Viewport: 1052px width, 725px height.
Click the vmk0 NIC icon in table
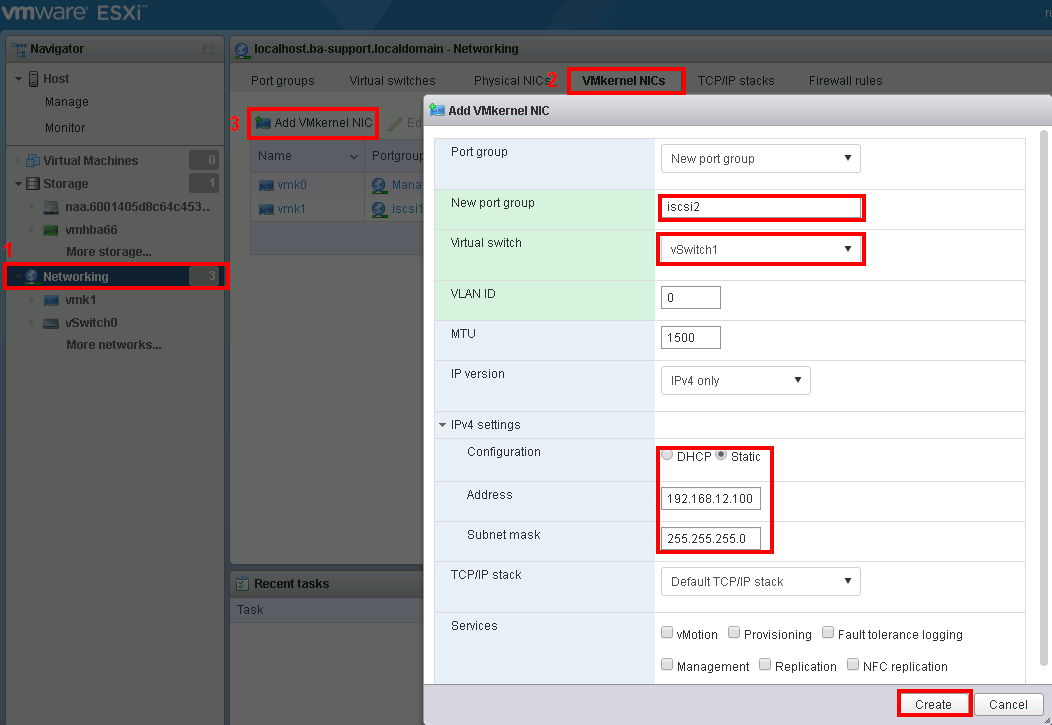[266, 185]
